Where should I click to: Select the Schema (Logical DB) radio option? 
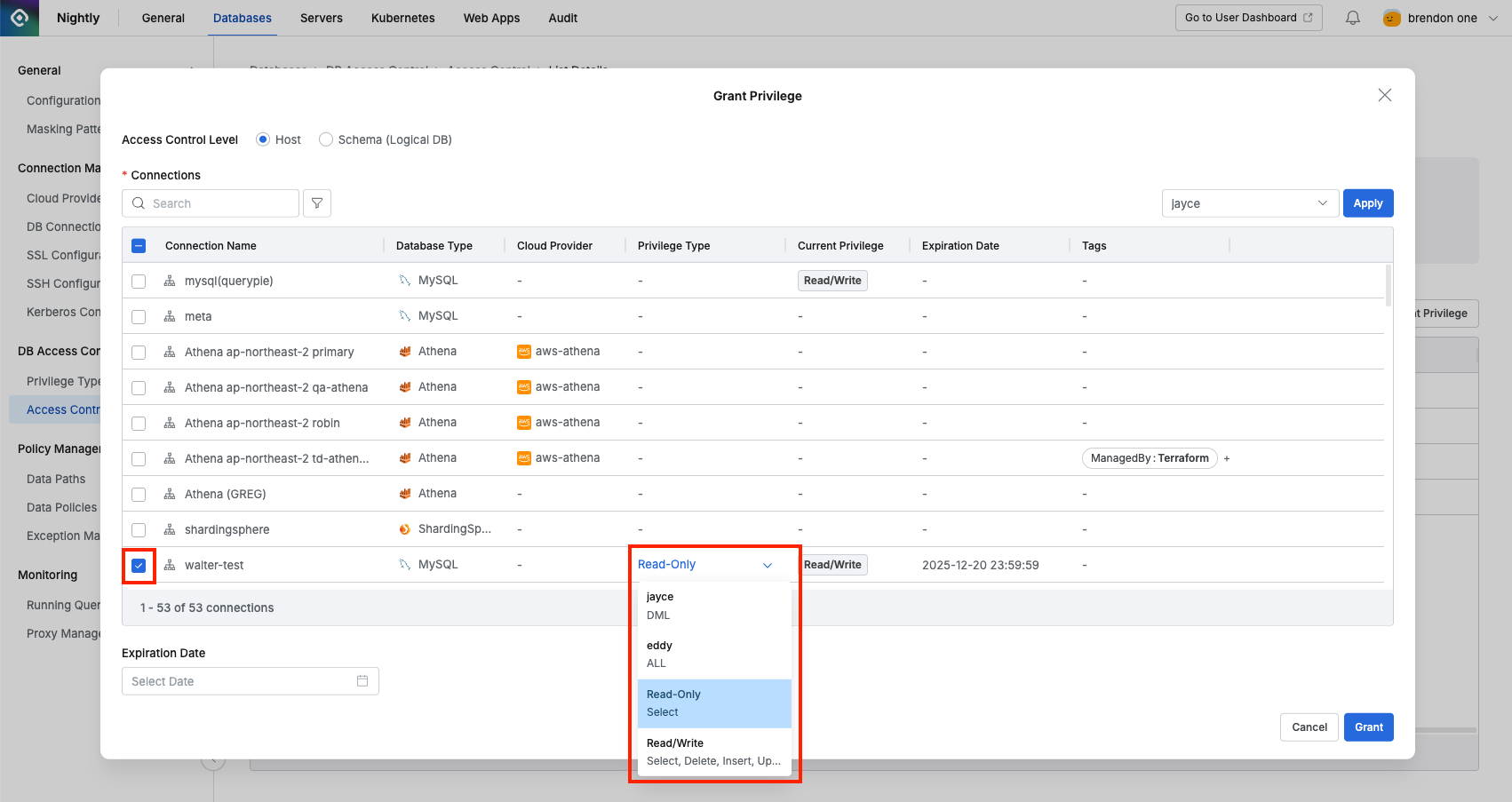pyautogui.click(x=326, y=139)
